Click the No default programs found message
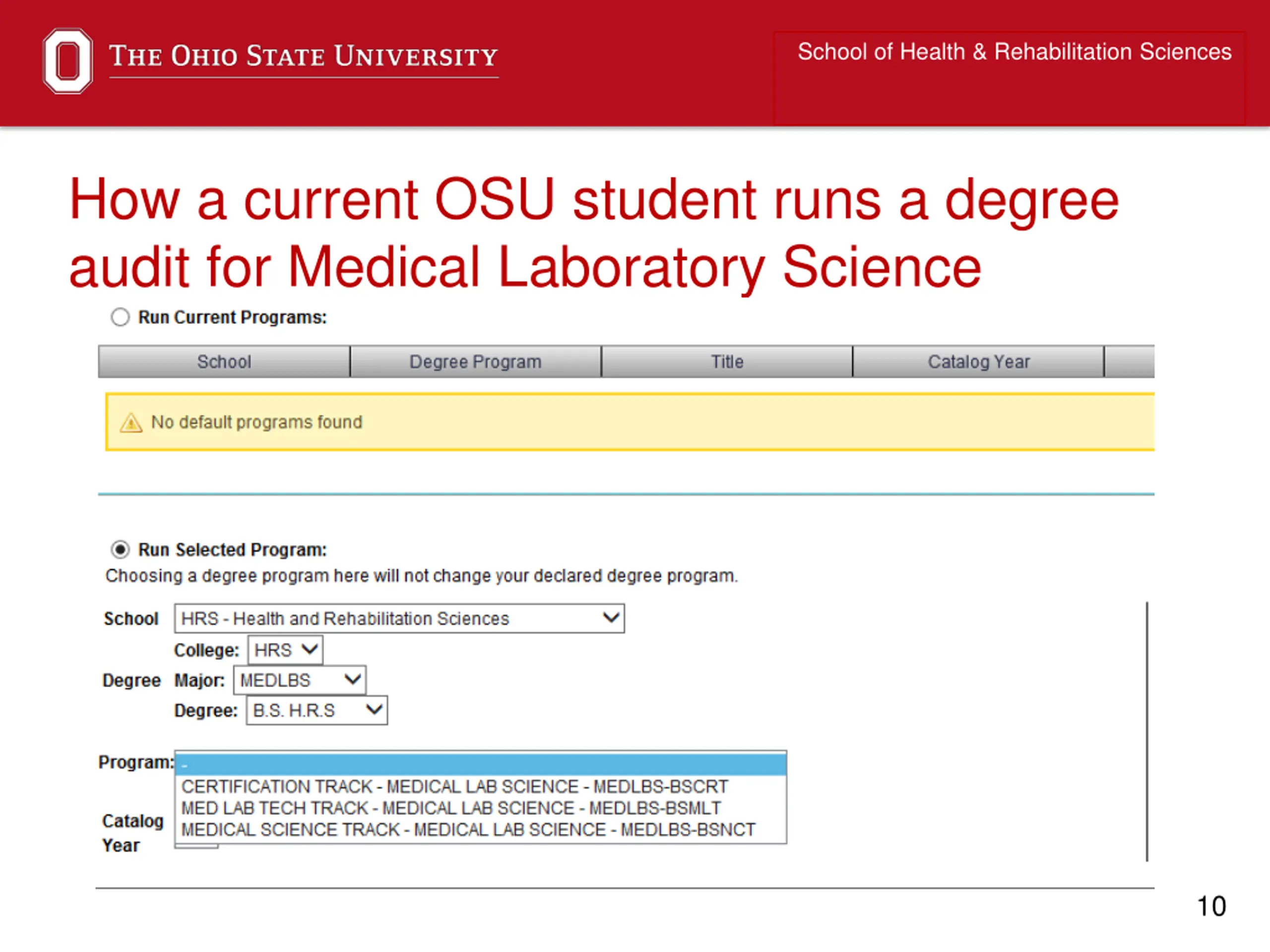 click(x=256, y=422)
